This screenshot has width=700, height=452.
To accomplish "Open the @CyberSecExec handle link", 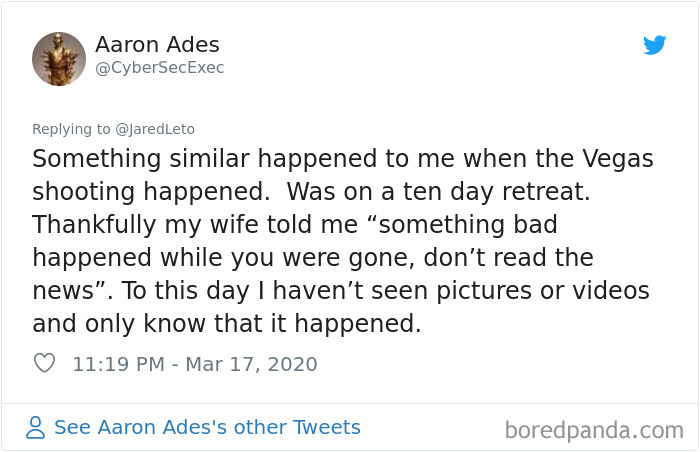I will [159, 68].
